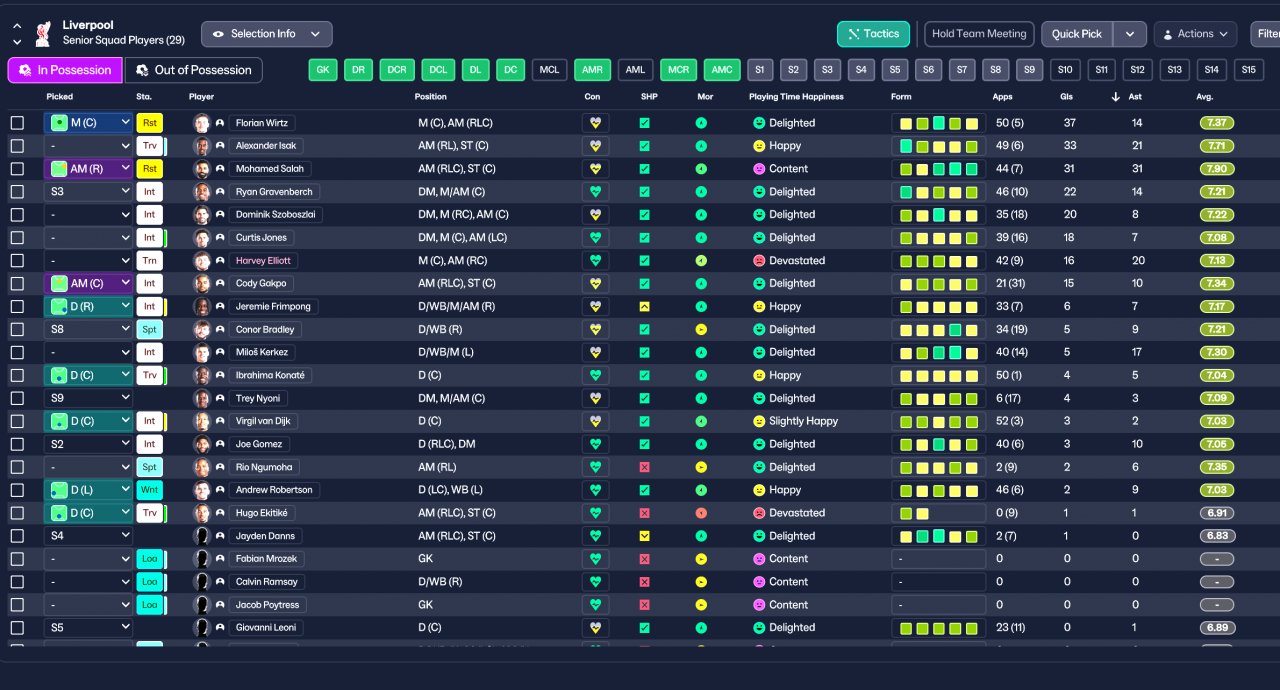1280x690 pixels.
Task: Click Florian Wirtz's condition heart icon
Action: click(596, 123)
